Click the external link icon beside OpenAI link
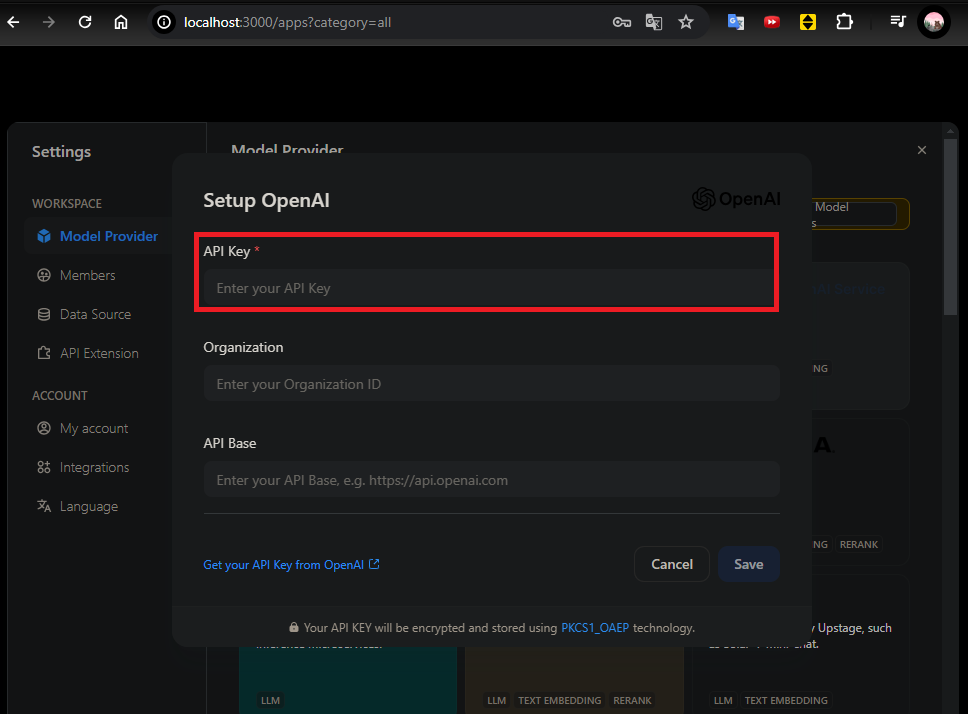The width and height of the screenshot is (968, 714). [374, 564]
